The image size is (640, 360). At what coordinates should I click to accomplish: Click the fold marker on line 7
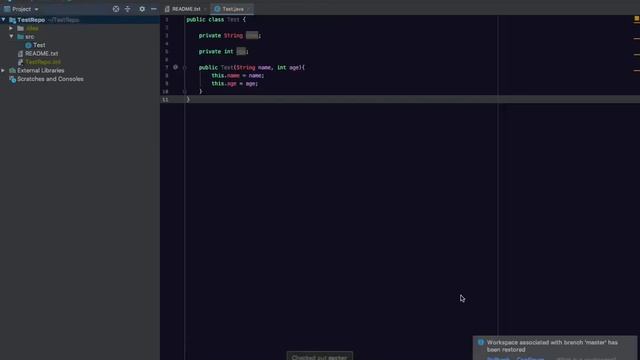[x=184, y=68]
